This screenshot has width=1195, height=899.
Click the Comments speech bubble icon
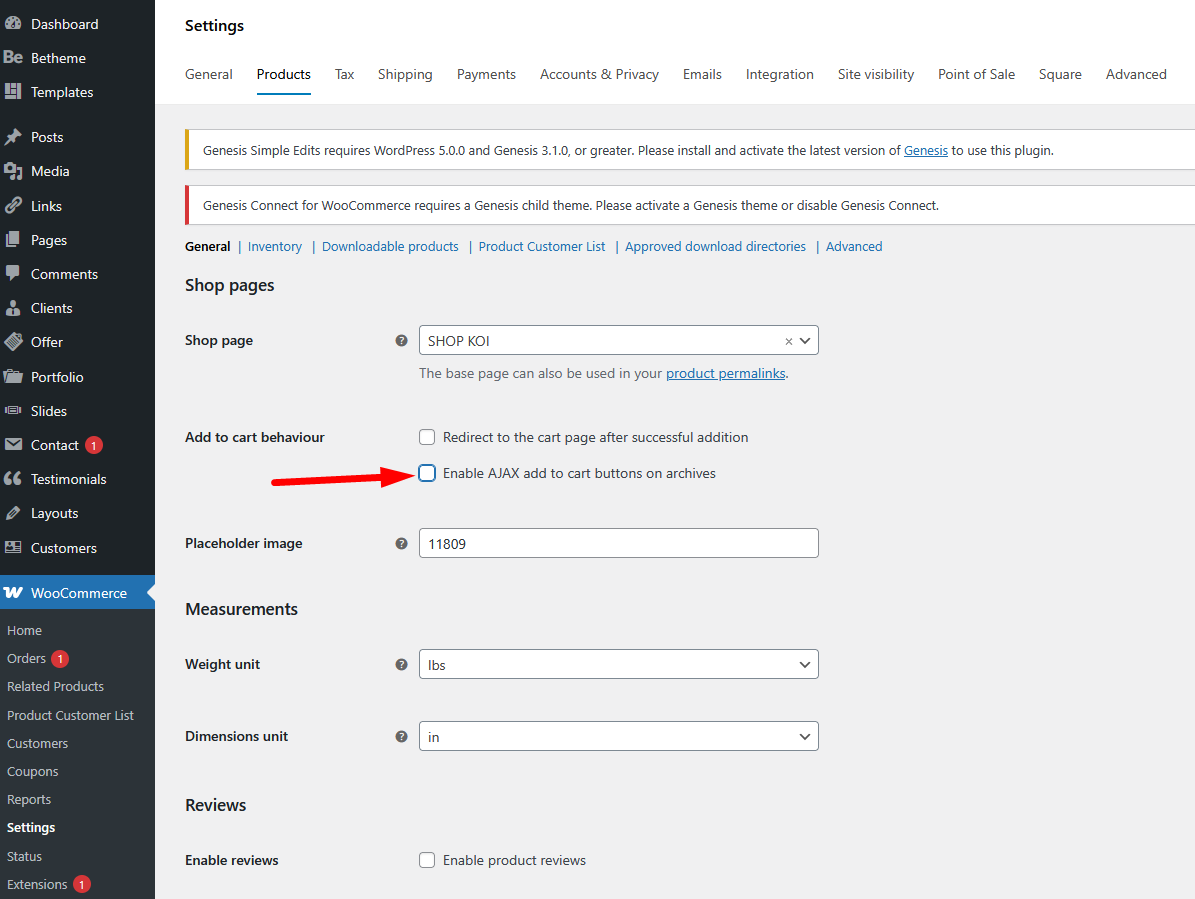click(x=13, y=273)
